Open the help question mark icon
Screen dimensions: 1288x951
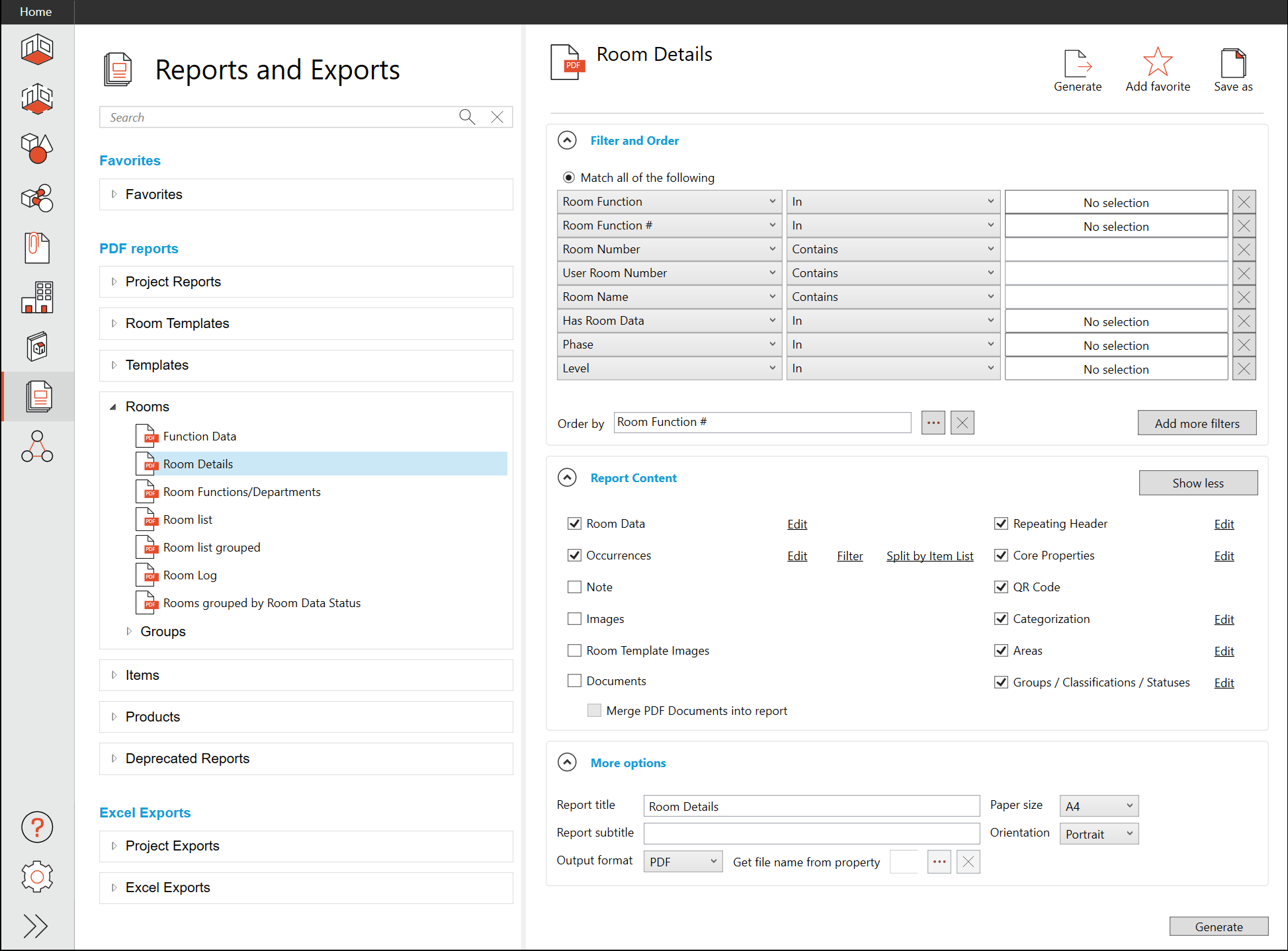coord(37,827)
